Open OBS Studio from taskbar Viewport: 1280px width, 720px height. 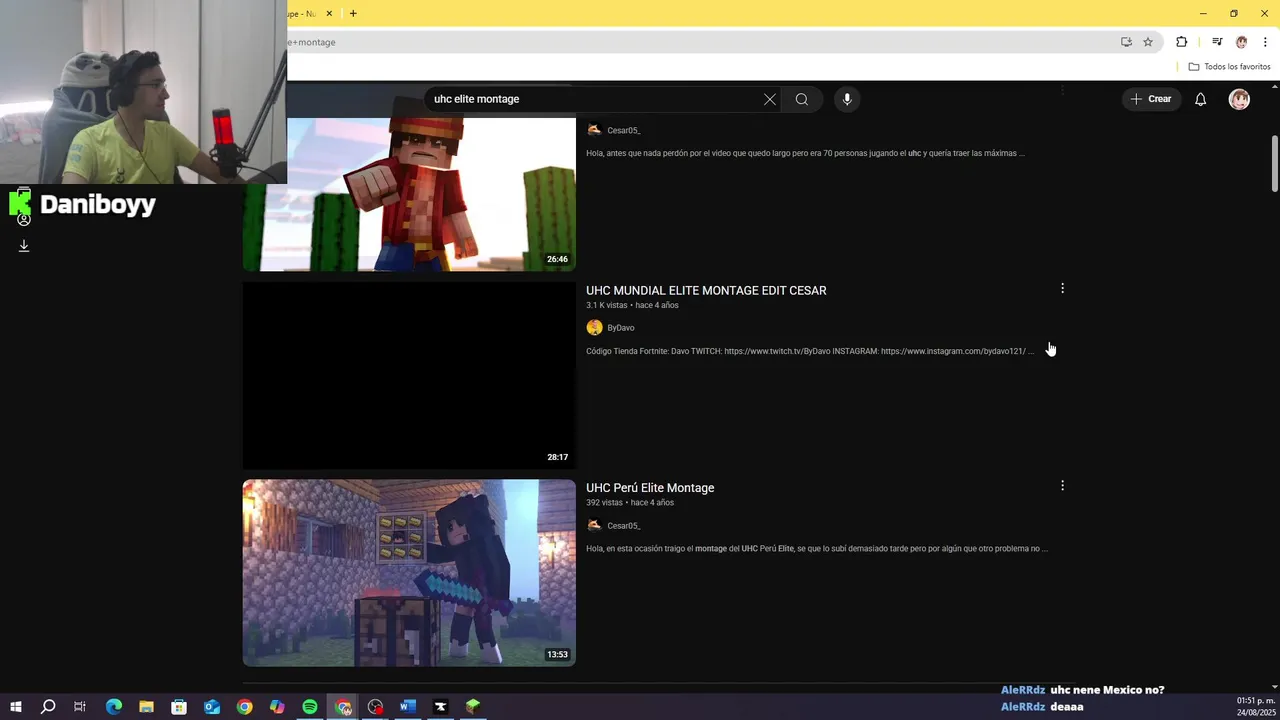point(375,707)
